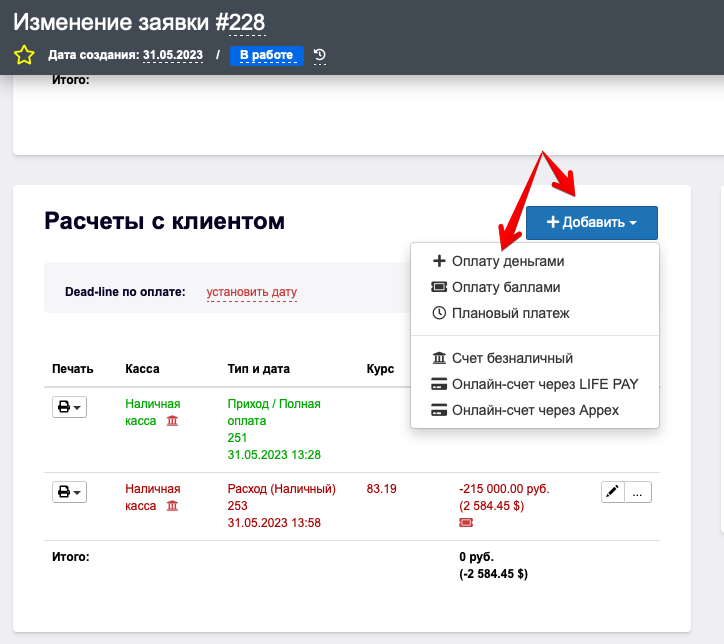Open the 'В работе' status selector
Image resolution: width=724 pixels, height=644 pixels.
[266, 55]
